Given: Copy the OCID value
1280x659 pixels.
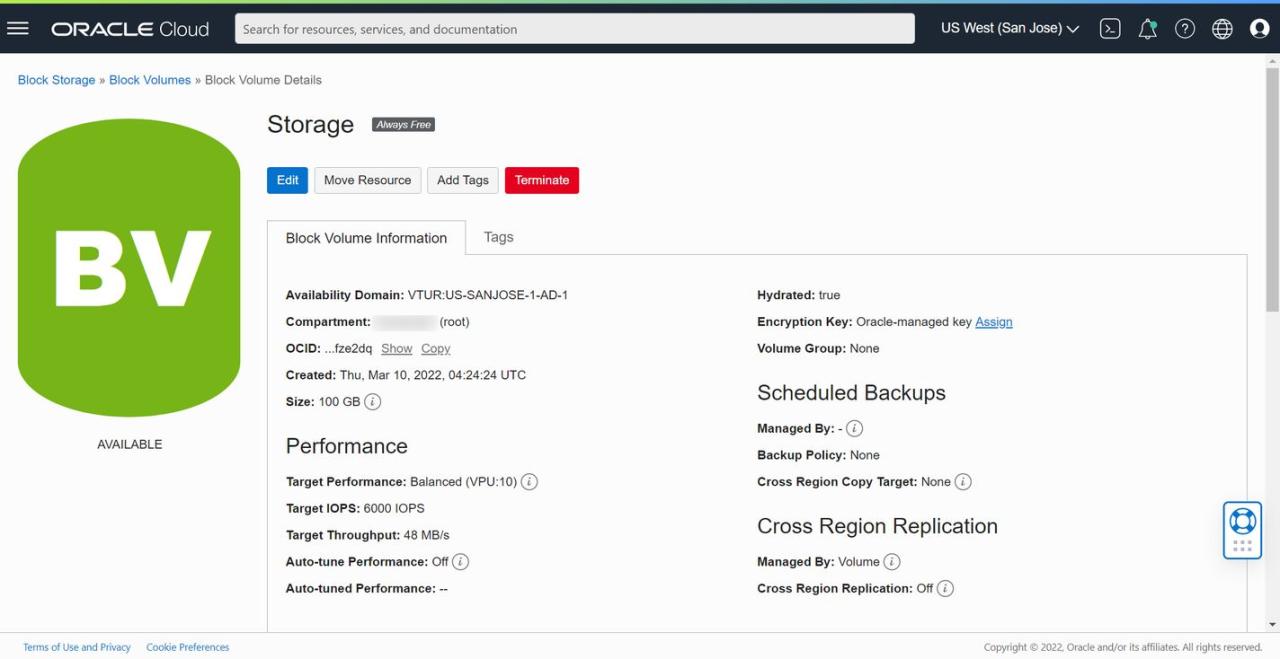Looking at the screenshot, I should (436, 349).
